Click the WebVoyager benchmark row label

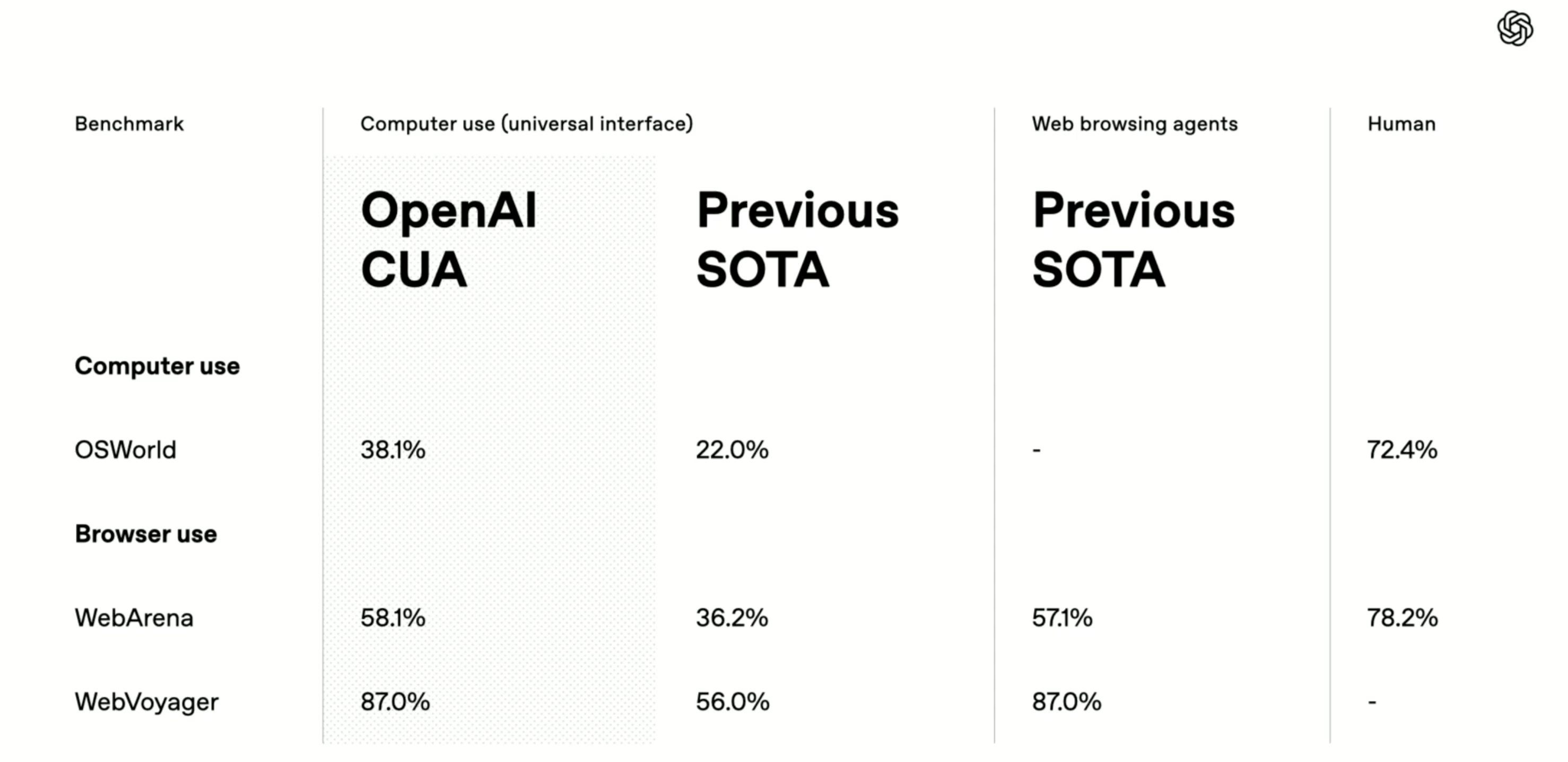[147, 703]
